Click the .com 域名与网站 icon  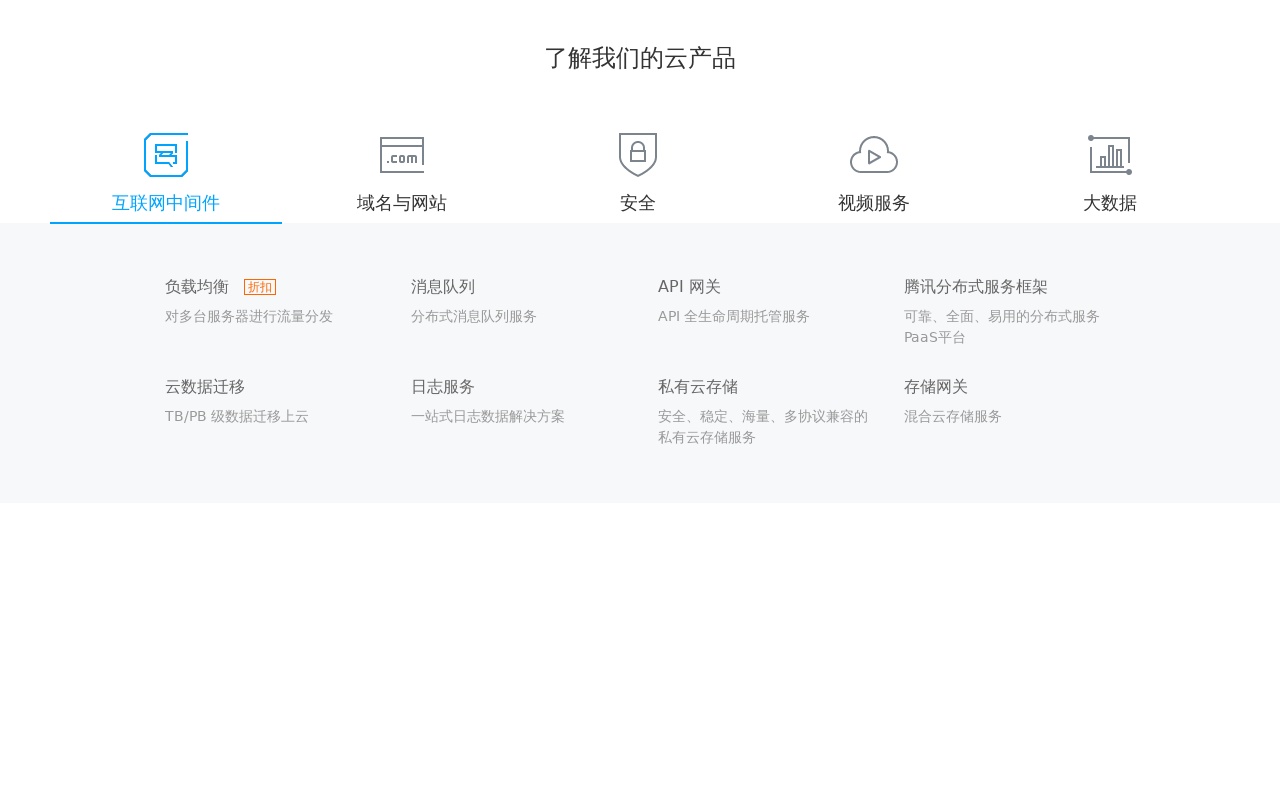(x=402, y=155)
